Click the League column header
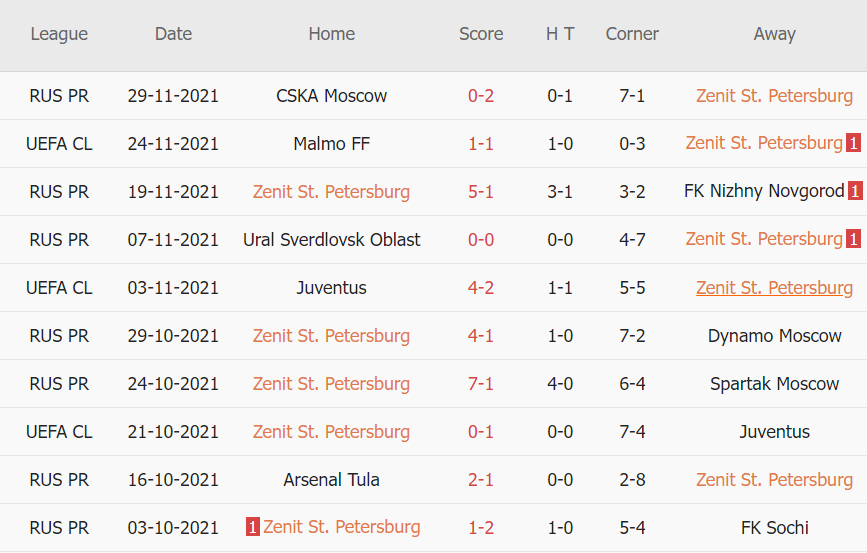The width and height of the screenshot is (867, 553). (x=59, y=34)
